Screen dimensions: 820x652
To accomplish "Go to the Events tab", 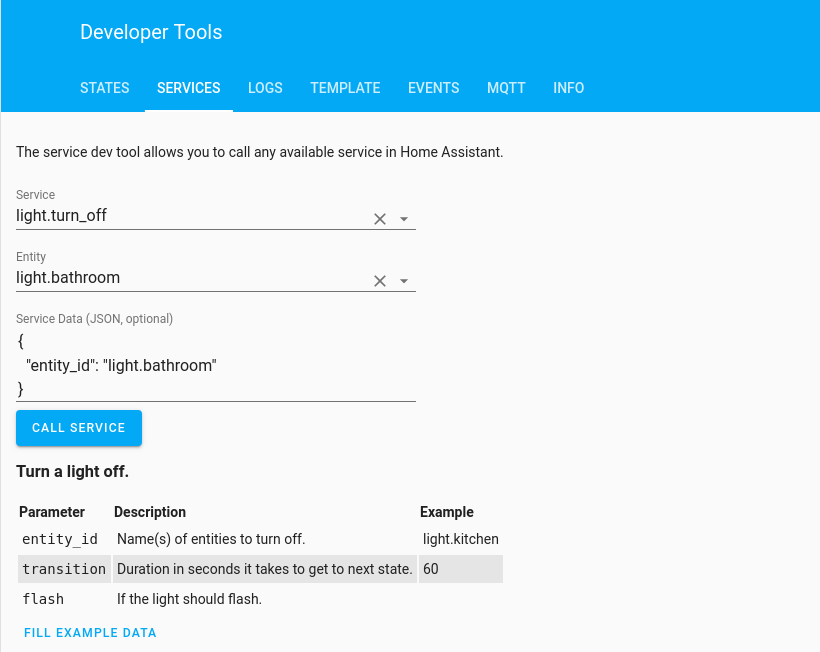I will 434,88.
